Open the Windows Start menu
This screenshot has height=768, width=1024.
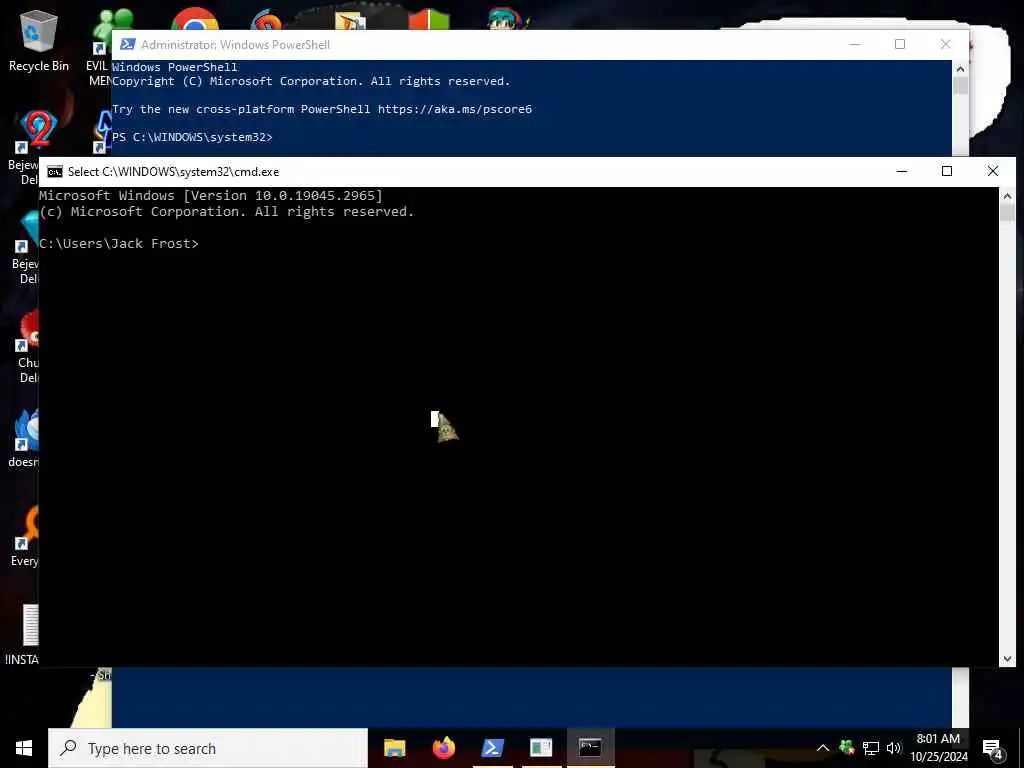click(24, 748)
